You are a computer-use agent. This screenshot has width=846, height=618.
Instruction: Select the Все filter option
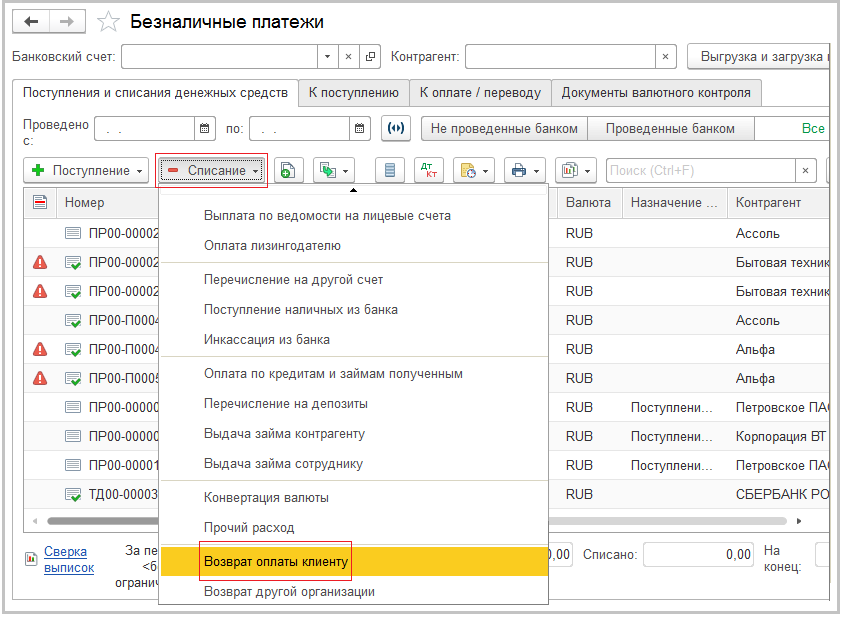pyautogui.click(x=812, y=128)
